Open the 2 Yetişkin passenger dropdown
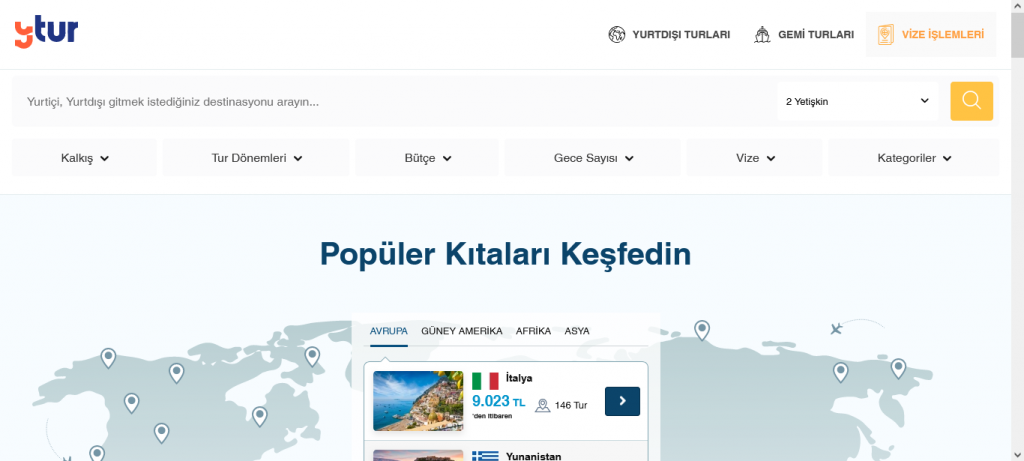Viewport: 1024px width, 461px height. 857,101
